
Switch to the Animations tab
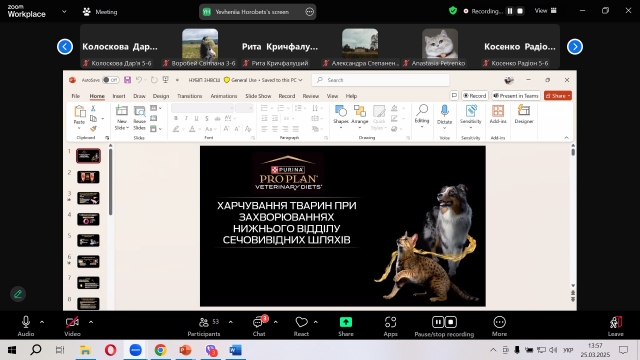[224, 96]
